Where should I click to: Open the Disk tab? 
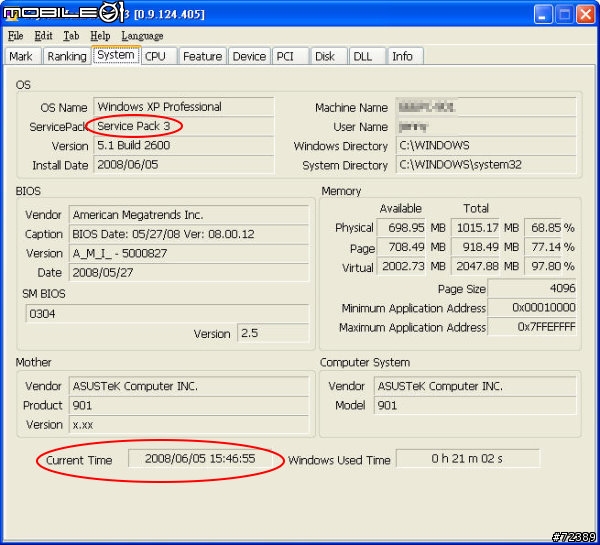(329, 56)
